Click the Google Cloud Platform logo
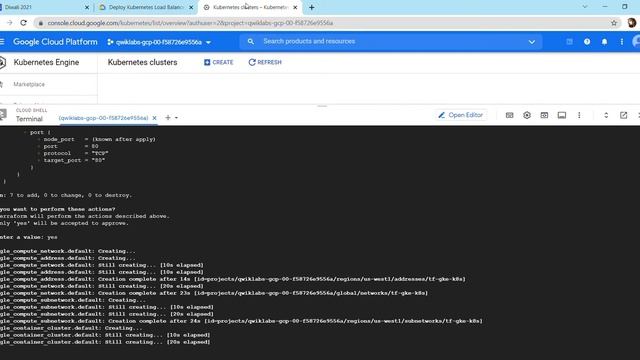Image resolution: width=640 pixels, height=360 pixels. tap(55, 42)
